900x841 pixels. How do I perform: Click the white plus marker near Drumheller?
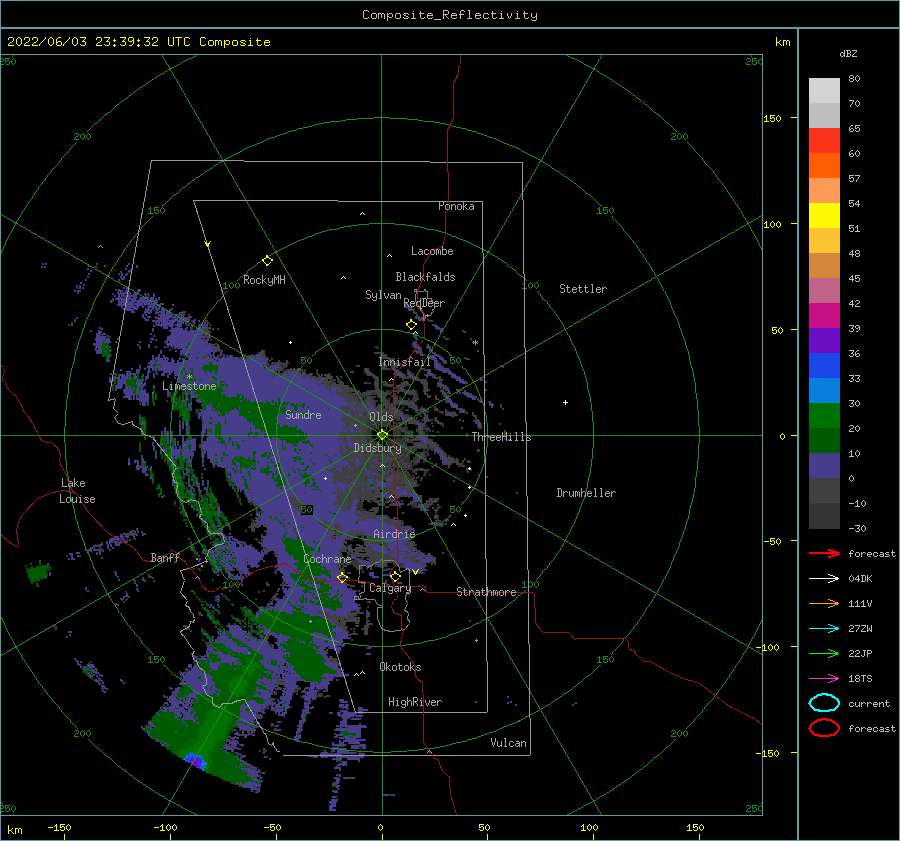click(565, 402)
